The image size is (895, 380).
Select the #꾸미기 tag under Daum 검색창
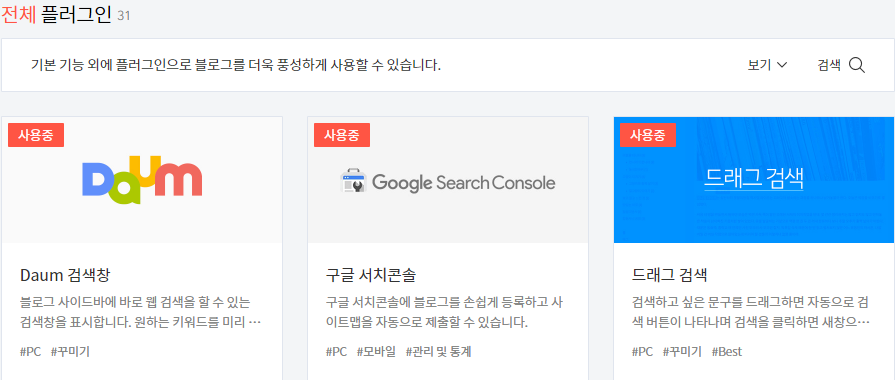pyautogui.click(x=70, y=351)
